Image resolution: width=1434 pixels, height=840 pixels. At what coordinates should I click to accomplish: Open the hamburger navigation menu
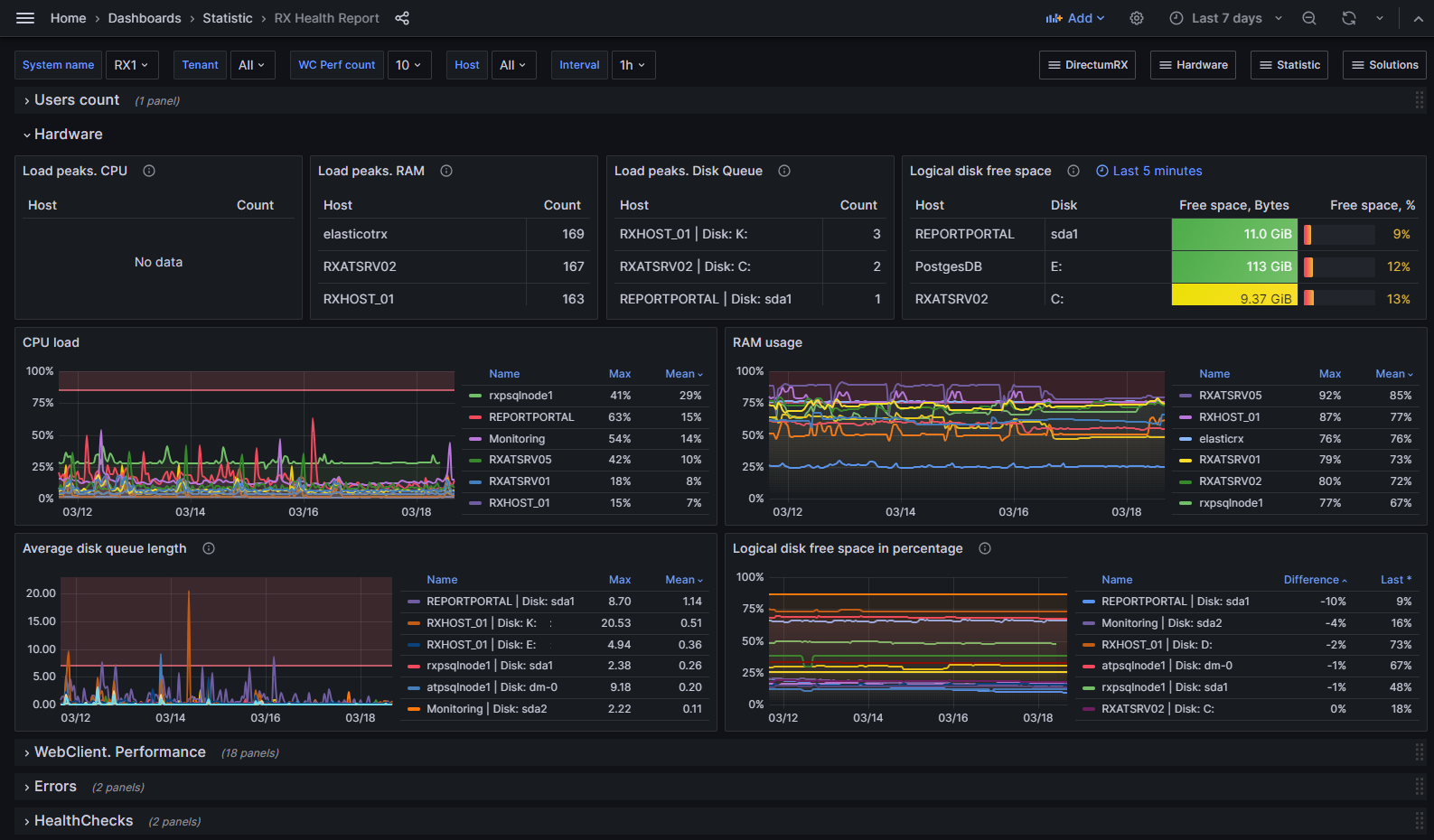click(x=25, y=18)
